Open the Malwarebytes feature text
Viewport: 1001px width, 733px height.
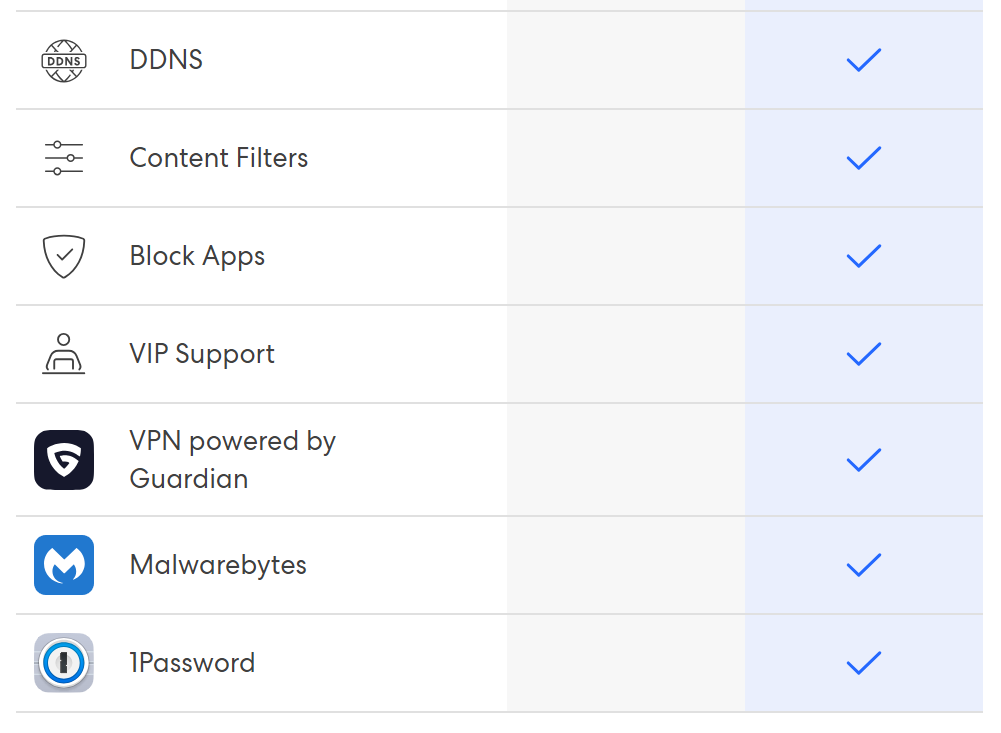pos(218,565)
